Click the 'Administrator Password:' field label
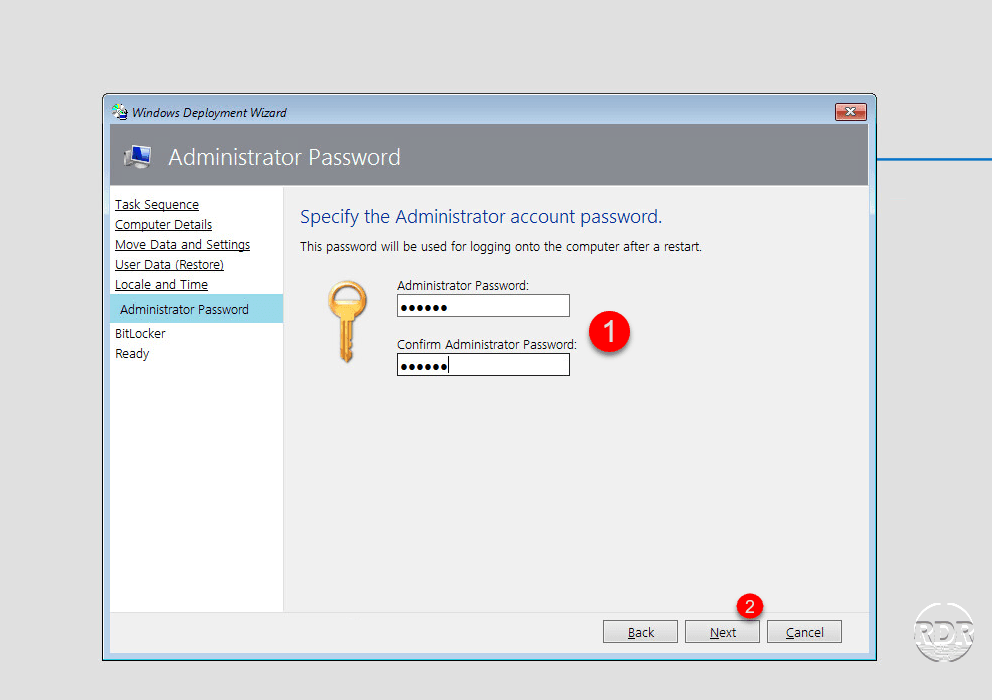The width and height of the screenshot is (992, 700). (x=462, y=285)
